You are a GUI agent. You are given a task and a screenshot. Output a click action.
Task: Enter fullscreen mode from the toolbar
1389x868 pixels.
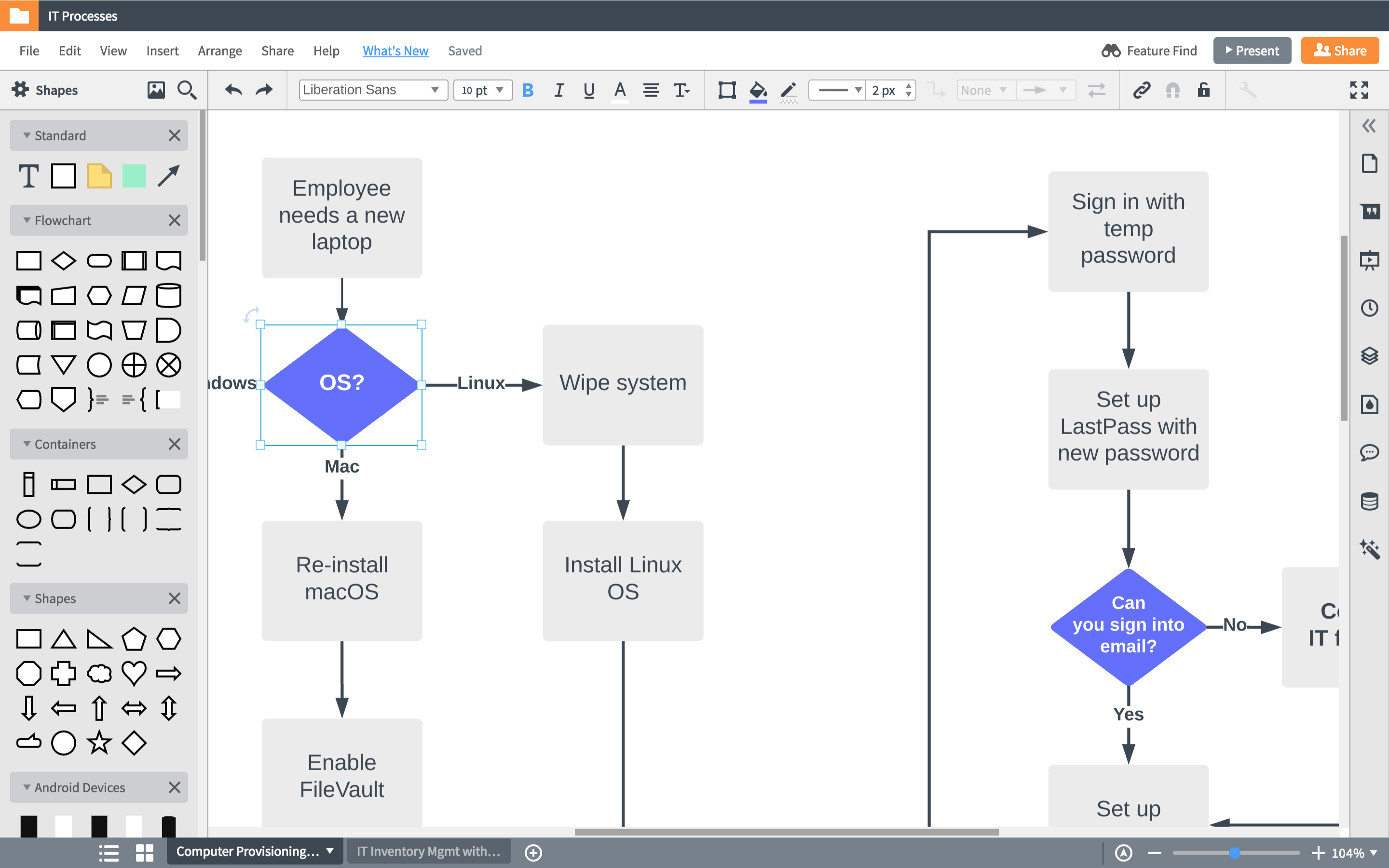1360,90
